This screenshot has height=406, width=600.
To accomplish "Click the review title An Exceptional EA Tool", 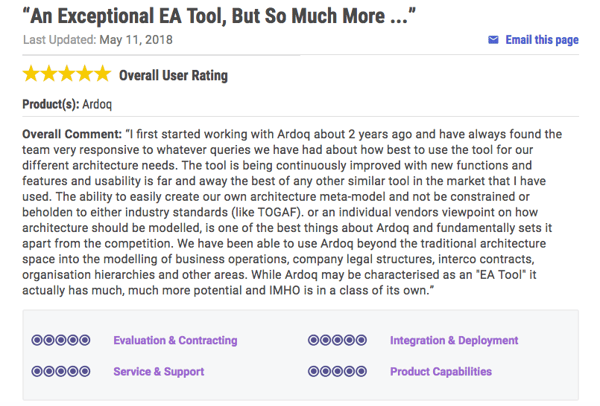I will point(219,16).
